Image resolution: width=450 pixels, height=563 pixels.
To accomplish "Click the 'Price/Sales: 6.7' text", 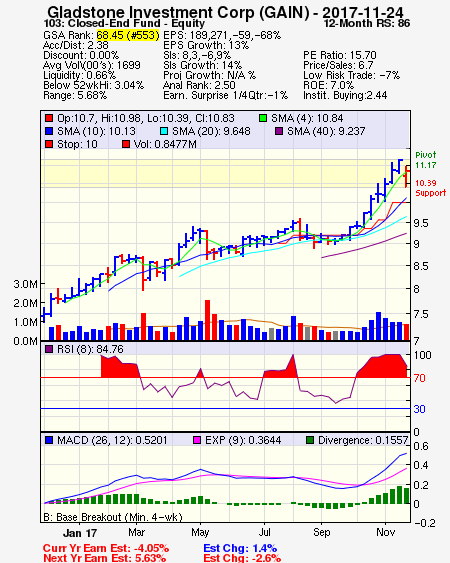I will 338,65.
